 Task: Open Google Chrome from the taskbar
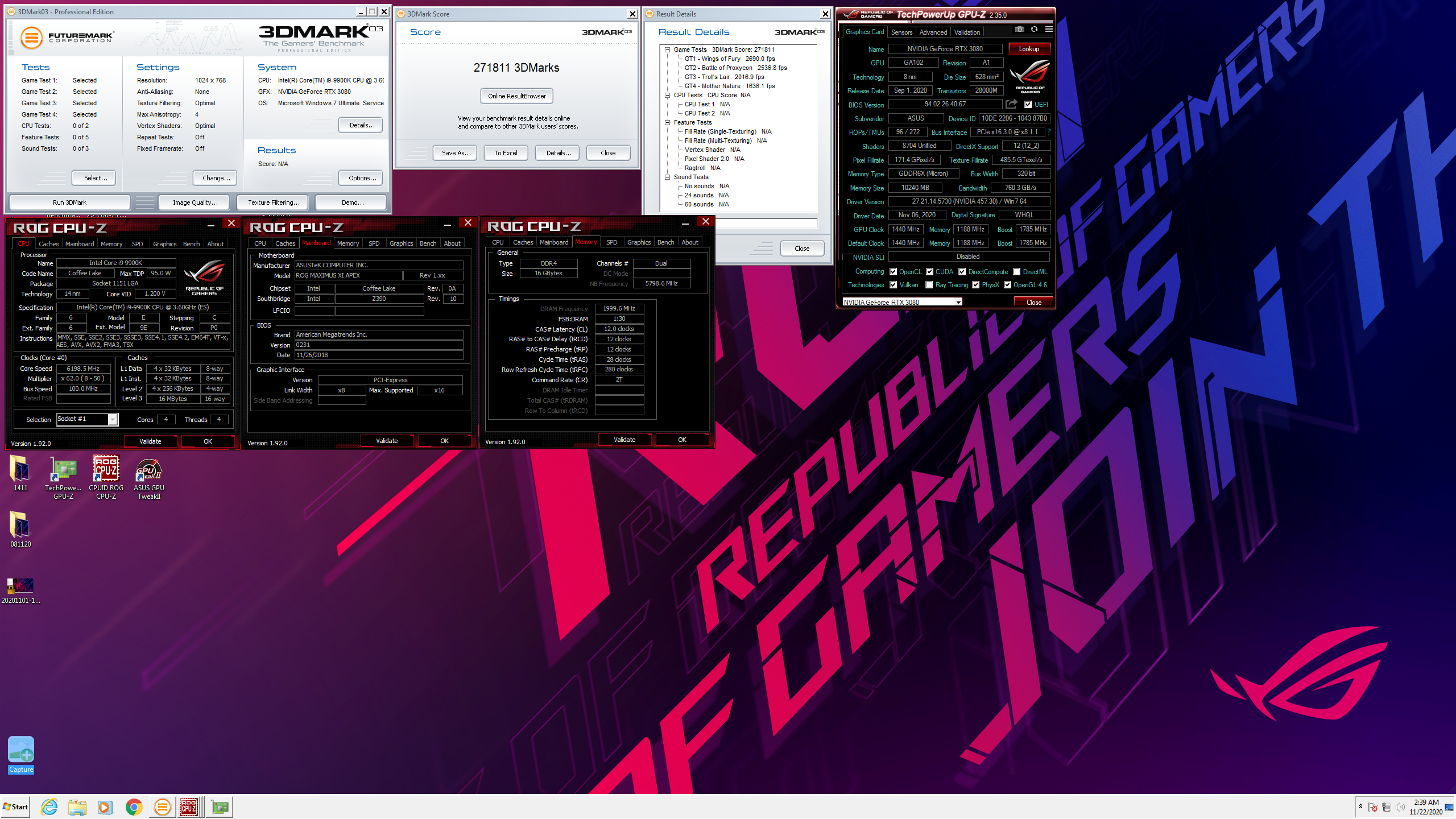[134, 806]
